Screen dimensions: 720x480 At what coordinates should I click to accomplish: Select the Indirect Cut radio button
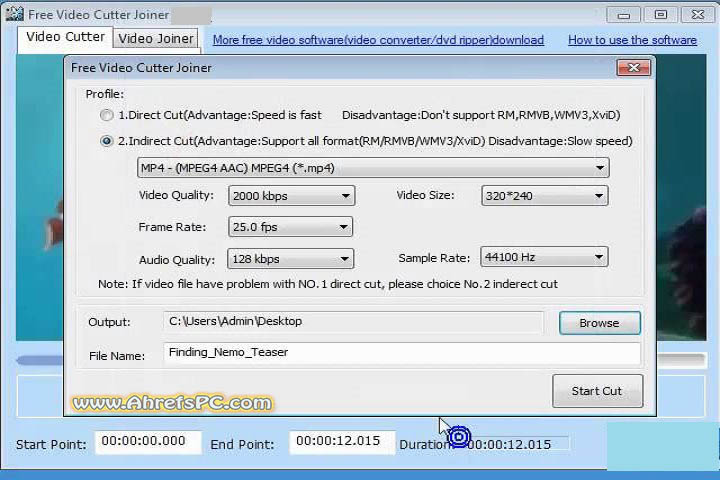[107, 141]
